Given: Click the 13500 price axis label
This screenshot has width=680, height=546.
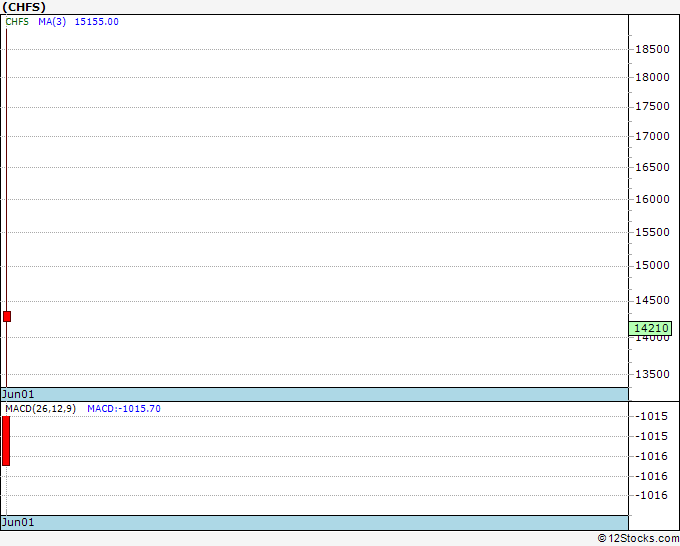Looking at the screenshot, I should coord(652,374).
